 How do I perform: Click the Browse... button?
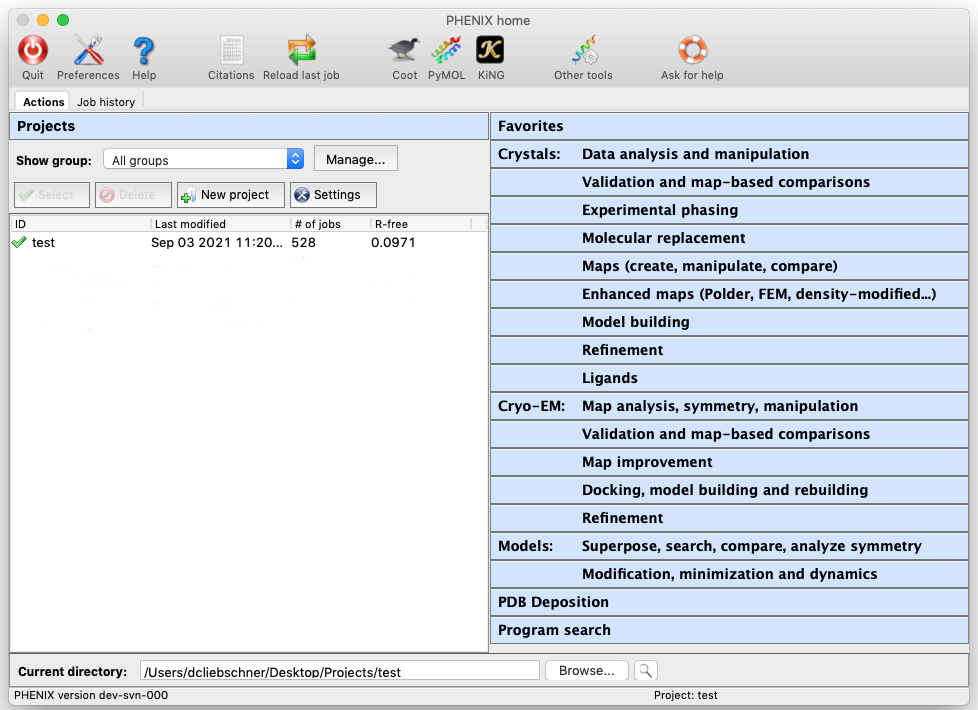click(x=586, y=671)
